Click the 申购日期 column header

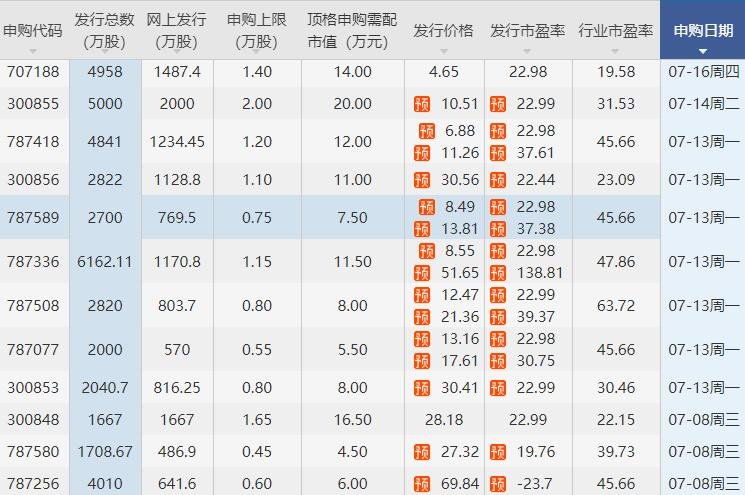(x=703, y=30)
